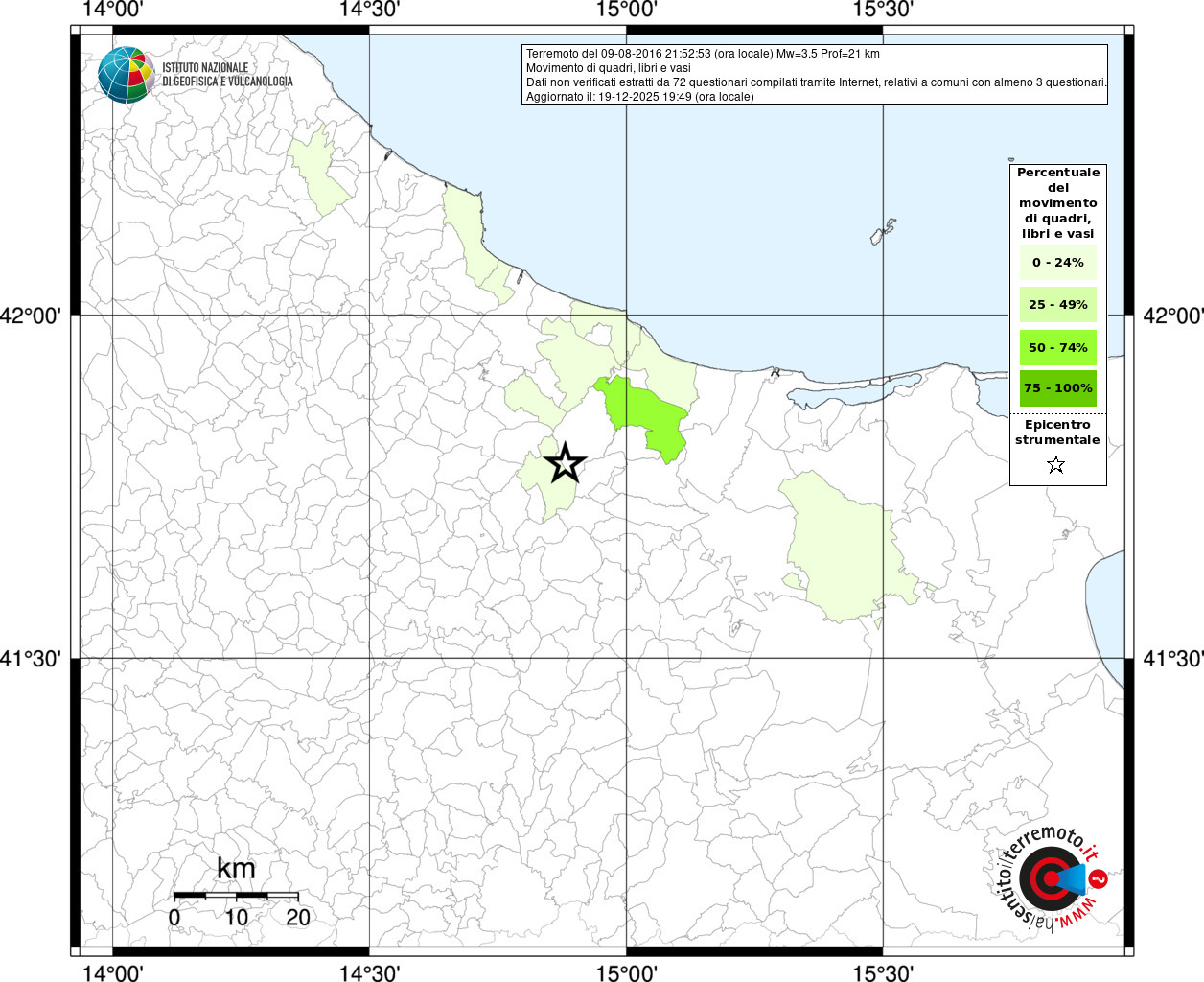Click the epicenter star on the map
The height and width of the screenshot is (982, 1204).
(x=566, y=463)
